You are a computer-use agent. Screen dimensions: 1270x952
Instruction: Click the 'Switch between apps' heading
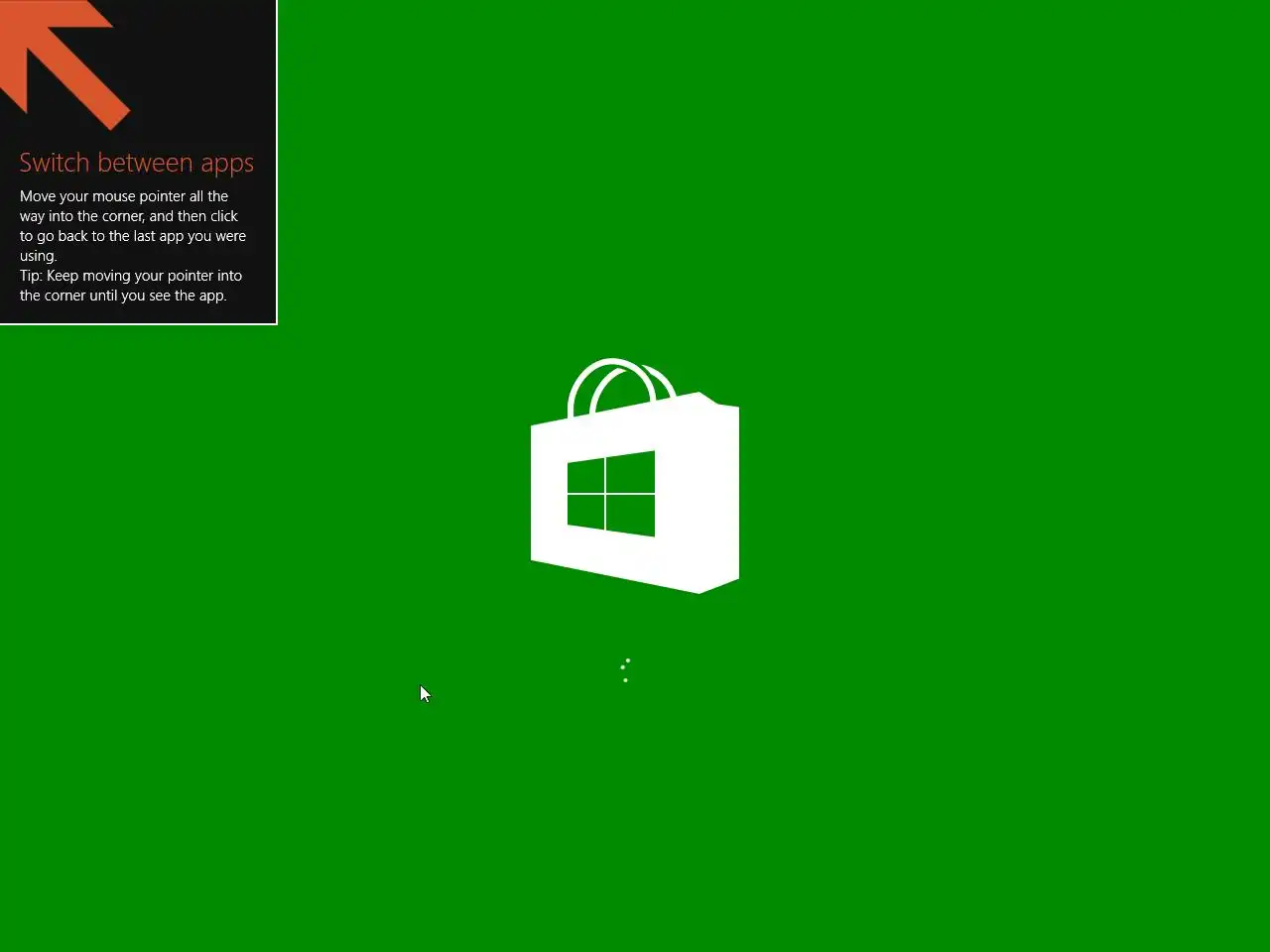[137, 164]
